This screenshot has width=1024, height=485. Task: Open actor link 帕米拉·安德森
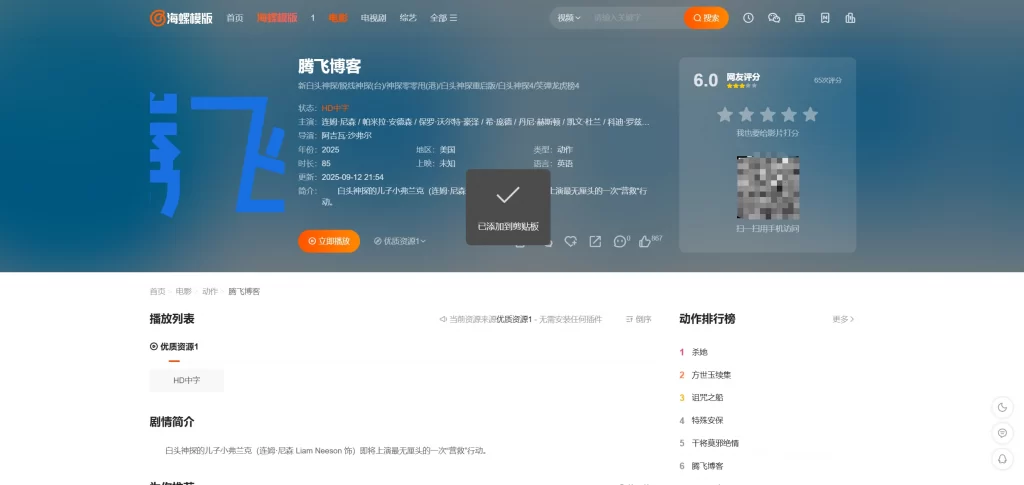click(387, 122)
